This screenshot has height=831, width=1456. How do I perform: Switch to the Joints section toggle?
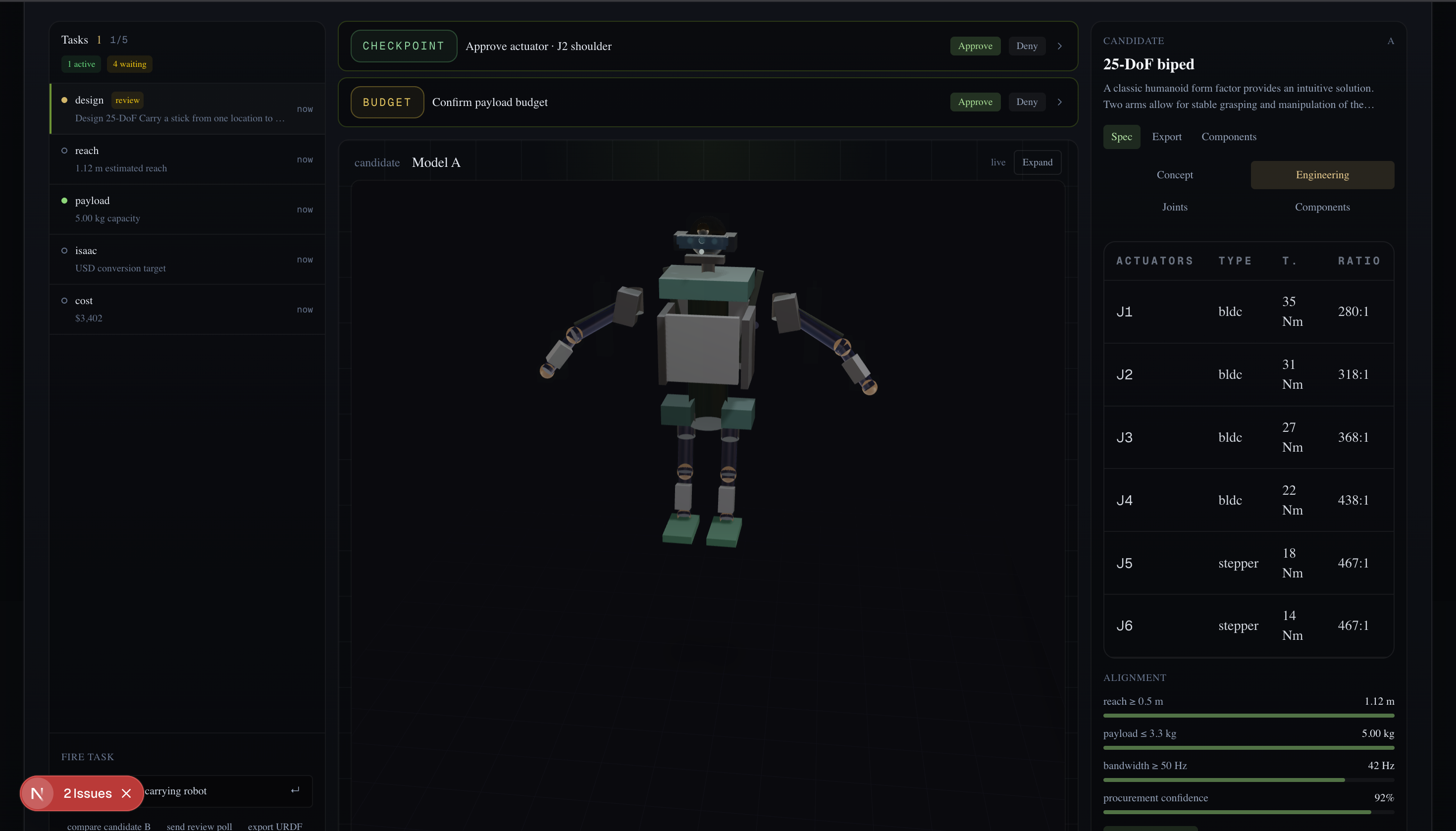(1174, 207)
